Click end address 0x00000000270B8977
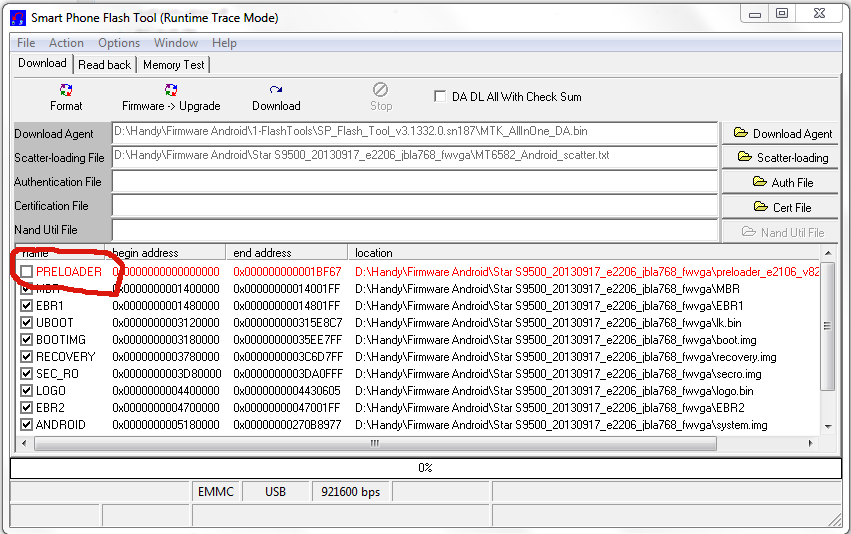Screen dimensions: 851x534 (x=288, y=425)
